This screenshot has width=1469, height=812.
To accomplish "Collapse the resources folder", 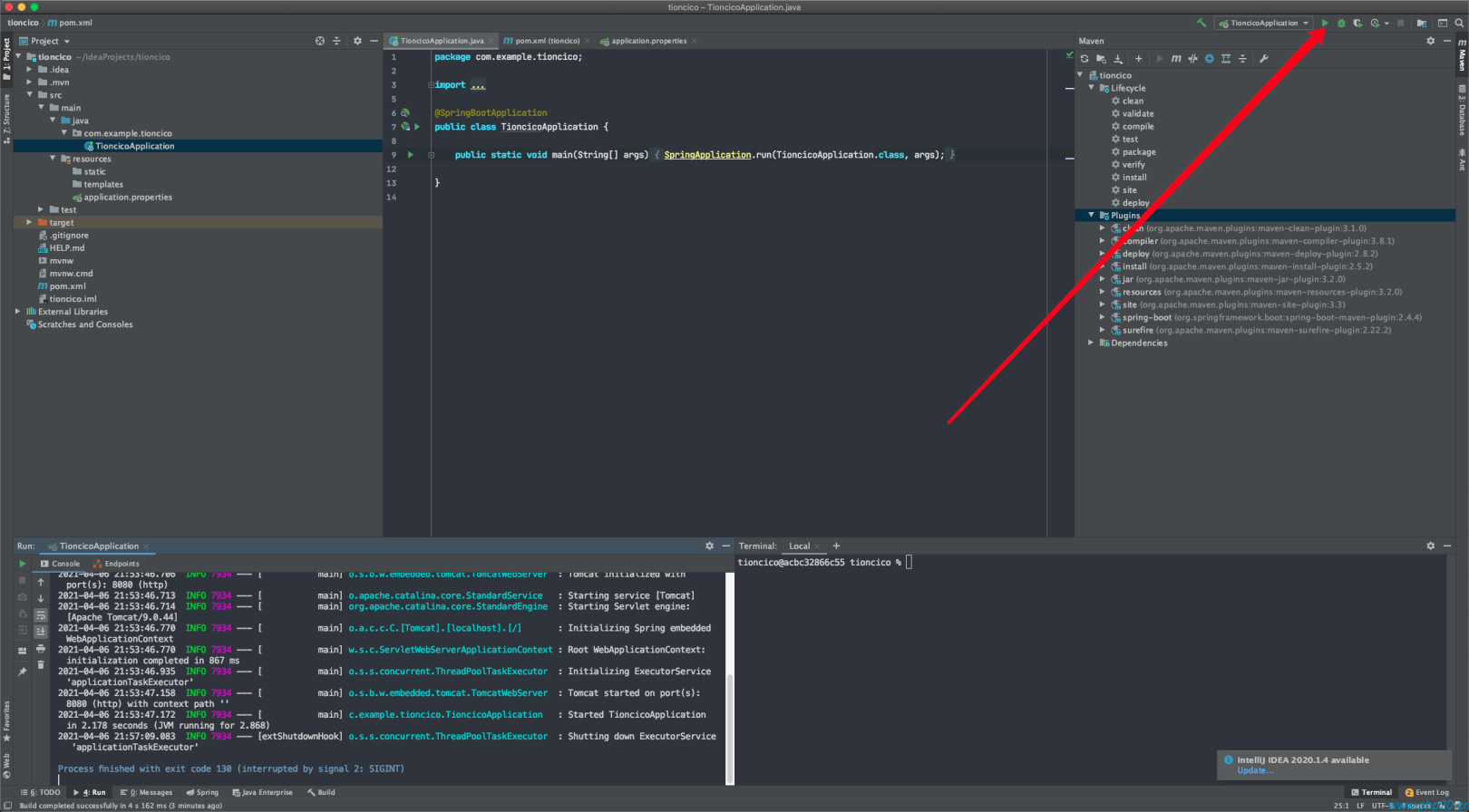I will click(53, 159).
